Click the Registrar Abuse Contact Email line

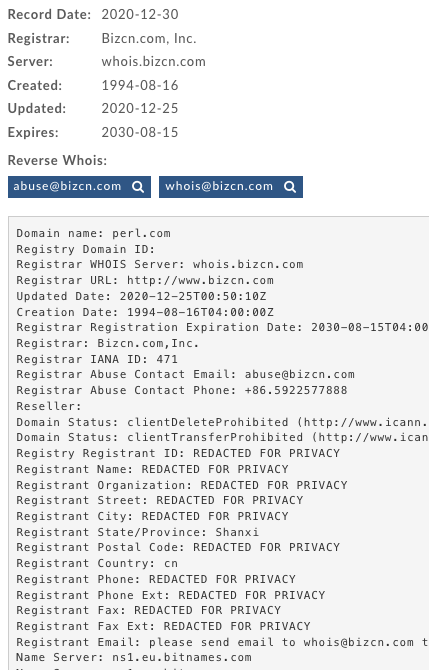pos(185,374)
